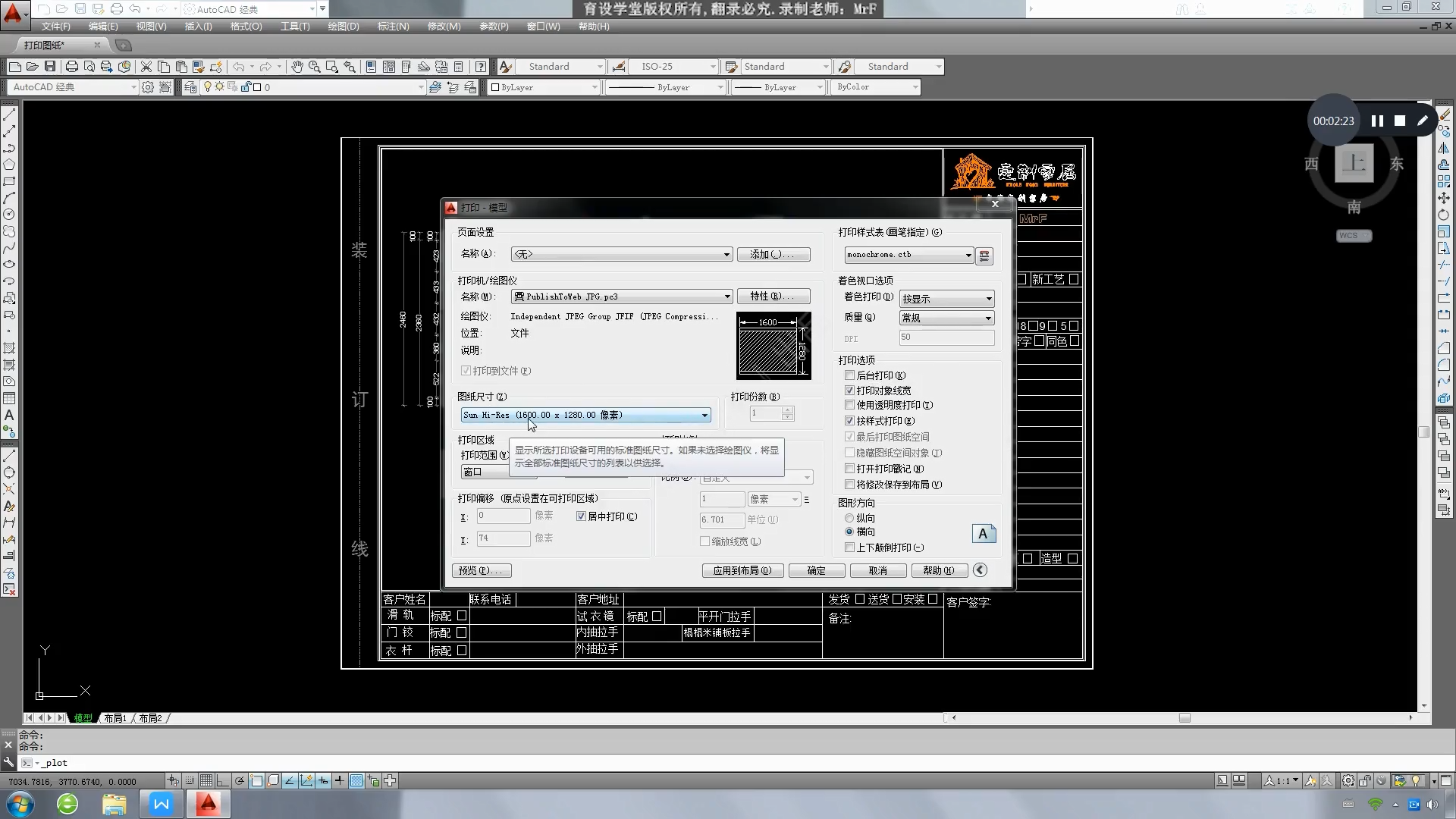This screenshot has height=819, width=1456.
Task: Click the Open file icon in toolbar
Action: pos(32,67)
